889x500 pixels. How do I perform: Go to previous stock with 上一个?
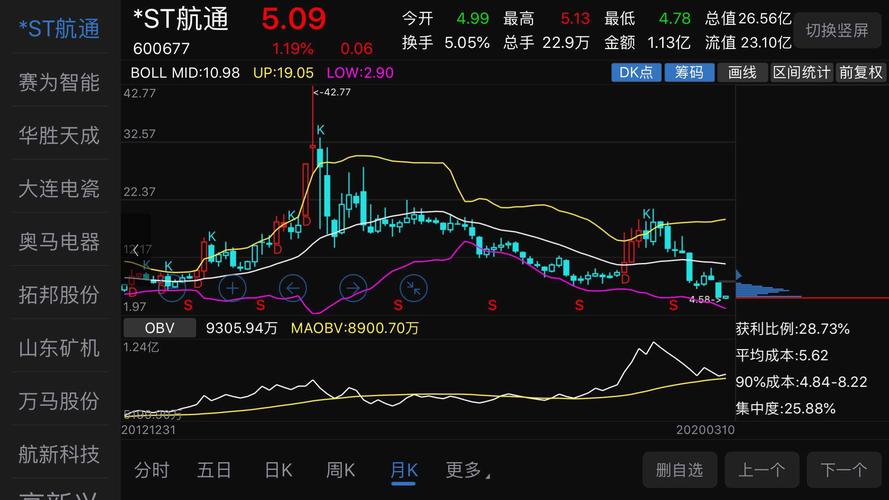762,470
